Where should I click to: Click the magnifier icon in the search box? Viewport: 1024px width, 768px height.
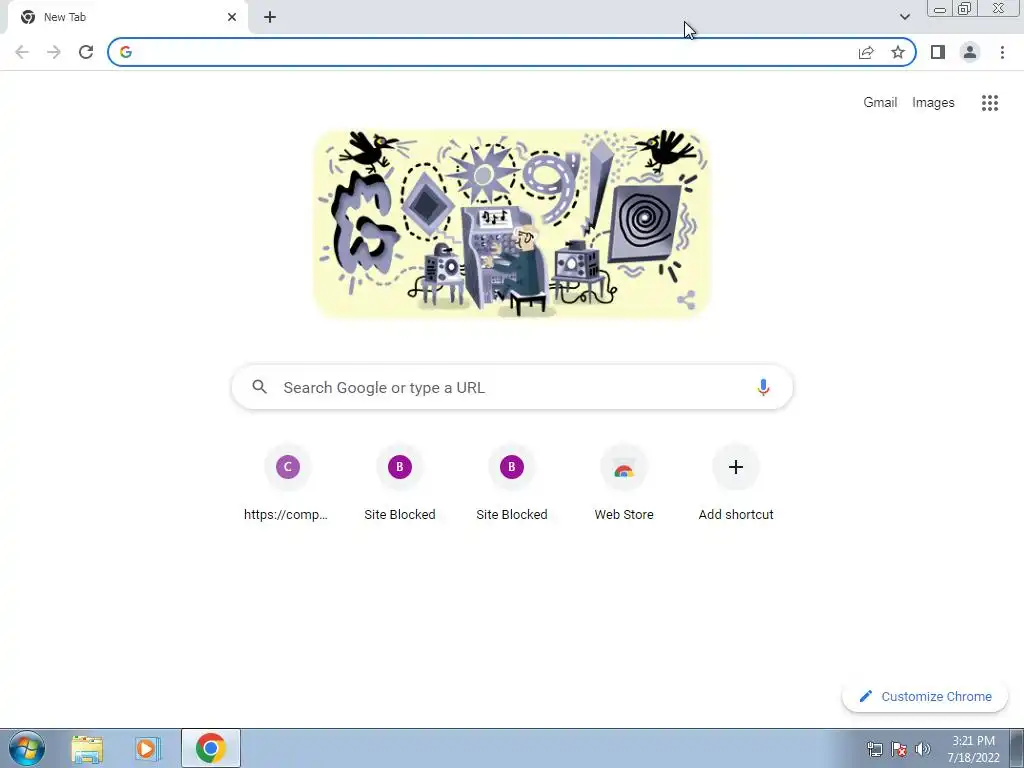tap(259, 387)
